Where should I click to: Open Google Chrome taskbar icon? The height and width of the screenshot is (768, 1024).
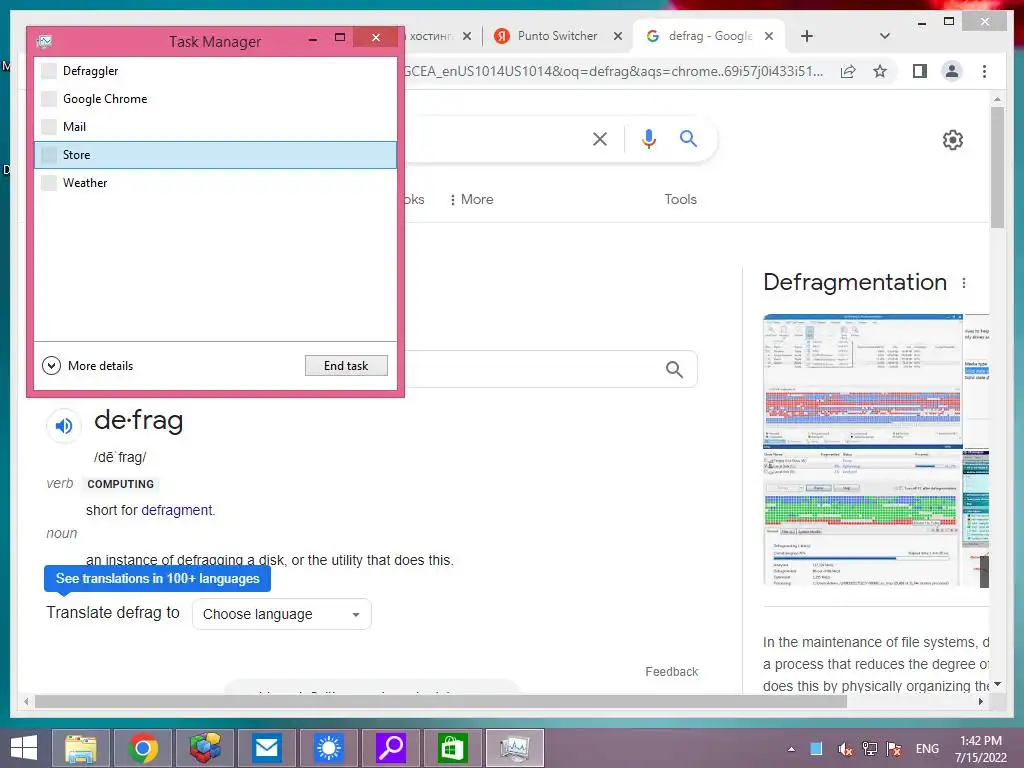coord(143,748)
